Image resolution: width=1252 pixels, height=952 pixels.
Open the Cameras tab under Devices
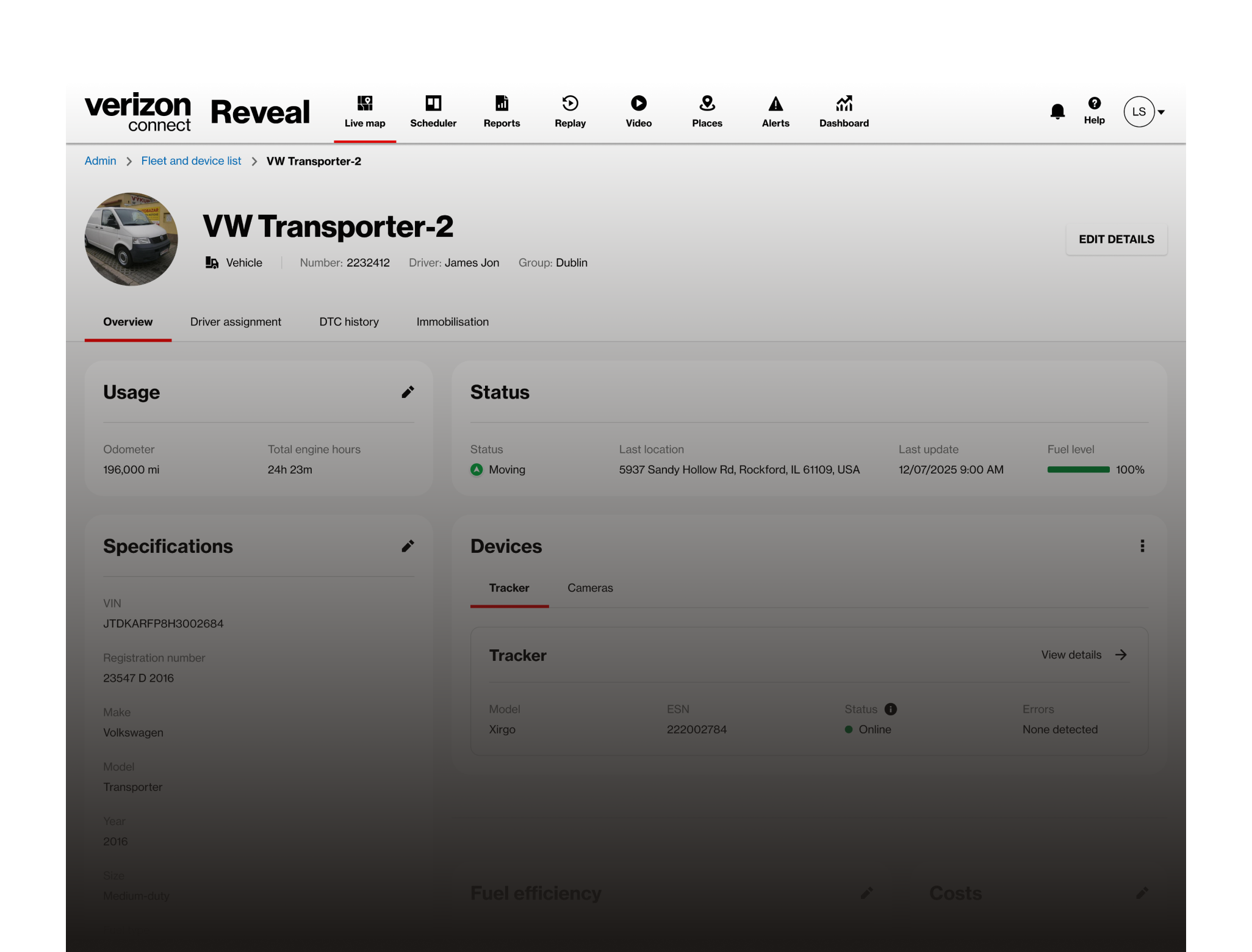[x=589, y=588]
